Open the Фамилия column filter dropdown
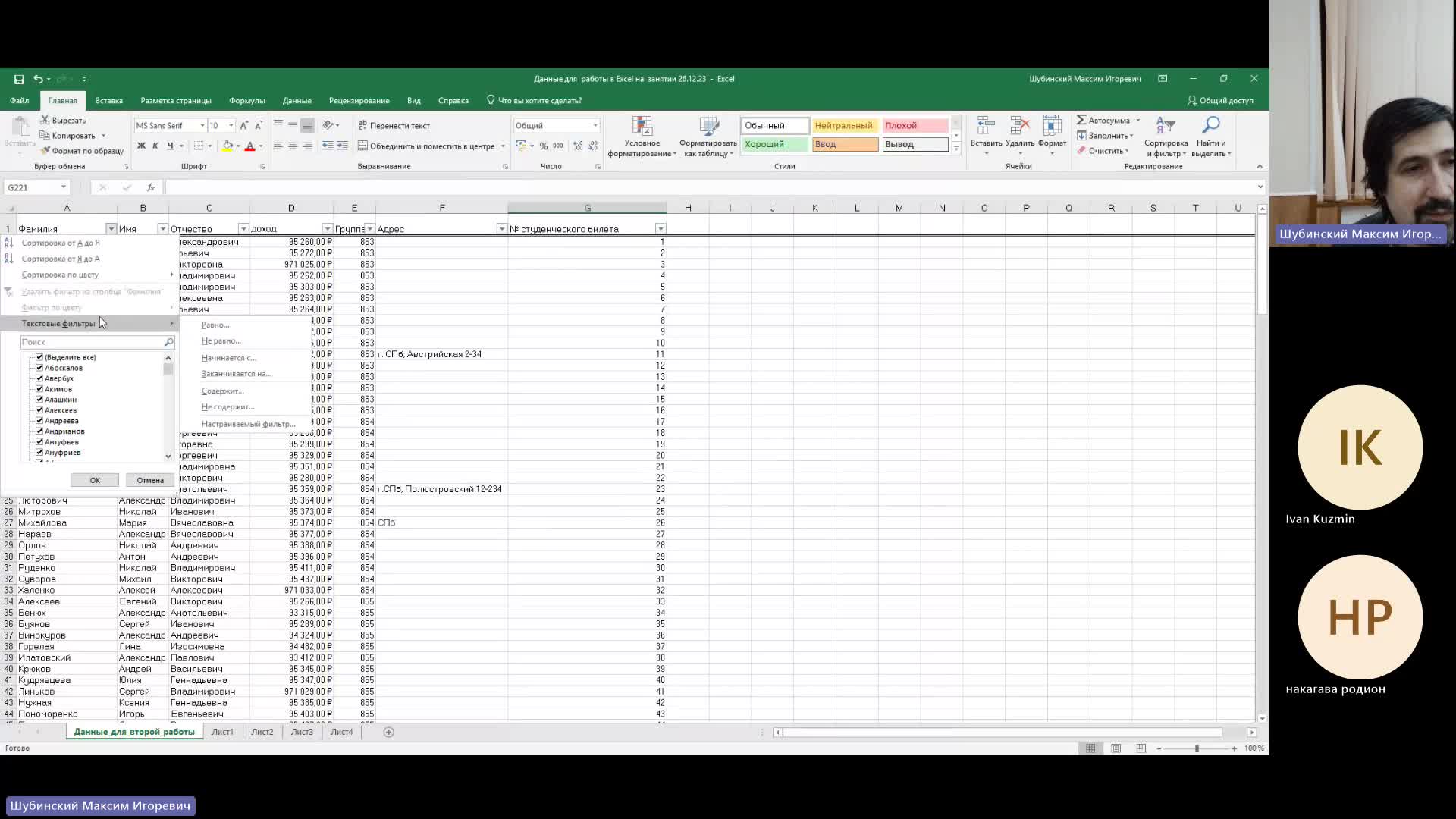This screenshot has height=819, width=1456. [111, 229]
